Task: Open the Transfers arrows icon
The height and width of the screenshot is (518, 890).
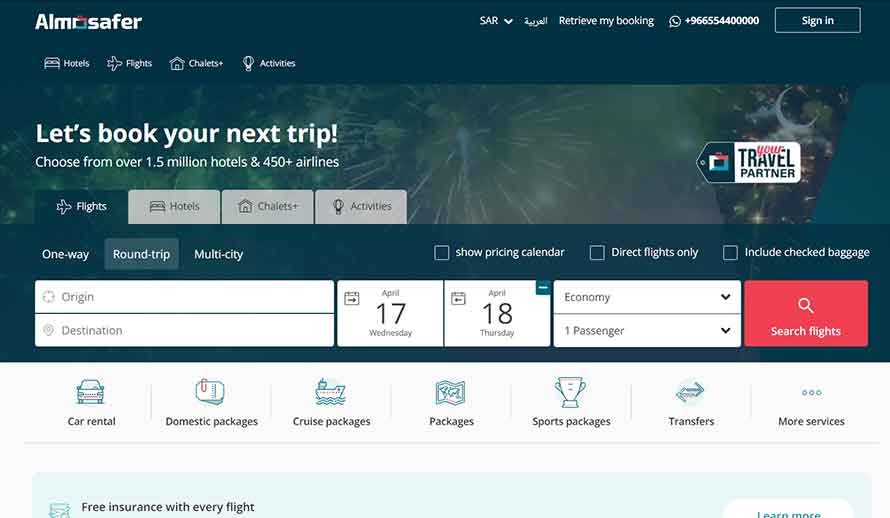Action: tap(690, 391)
